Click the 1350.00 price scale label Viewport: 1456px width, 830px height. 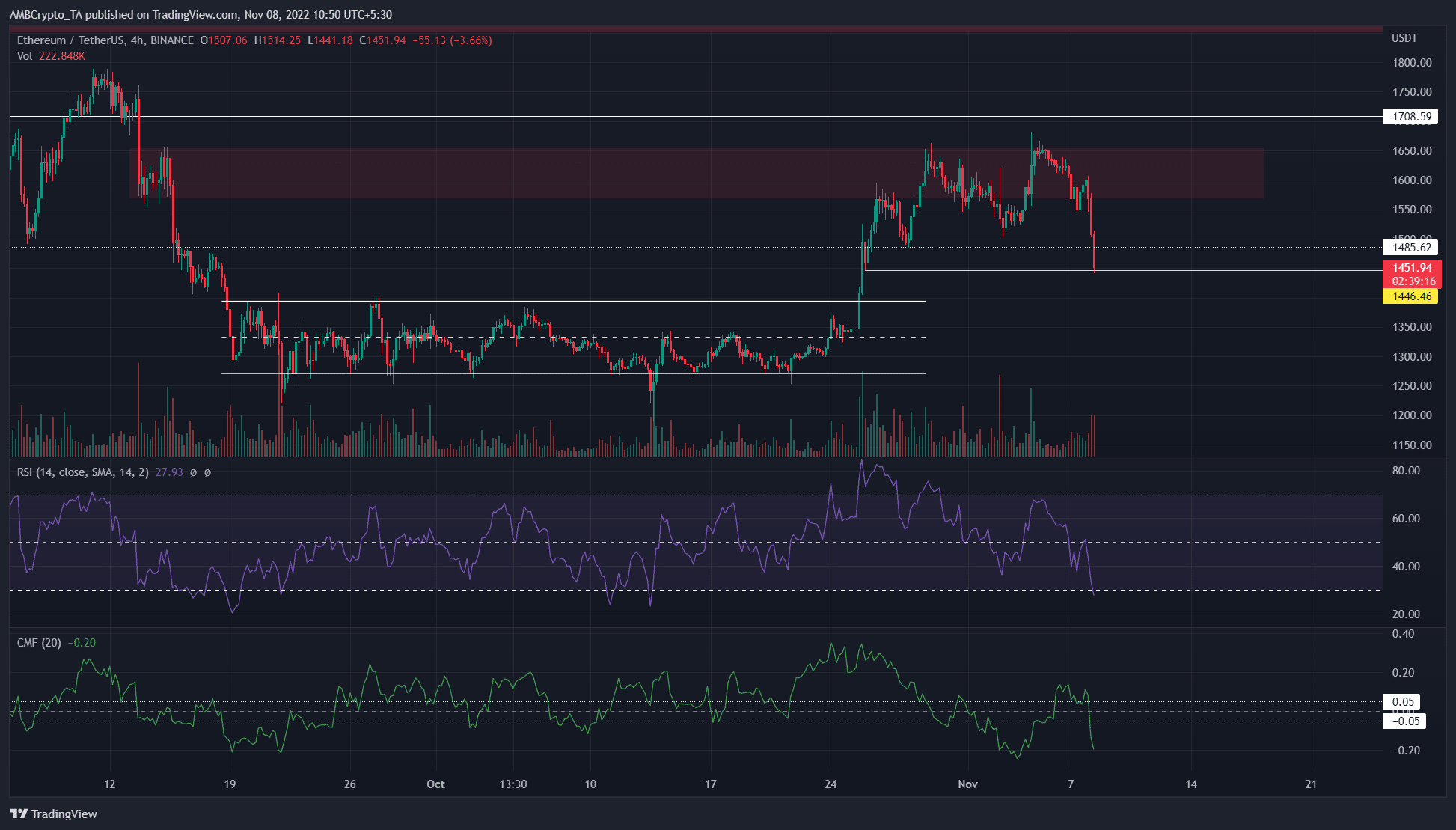point(1412,327)
